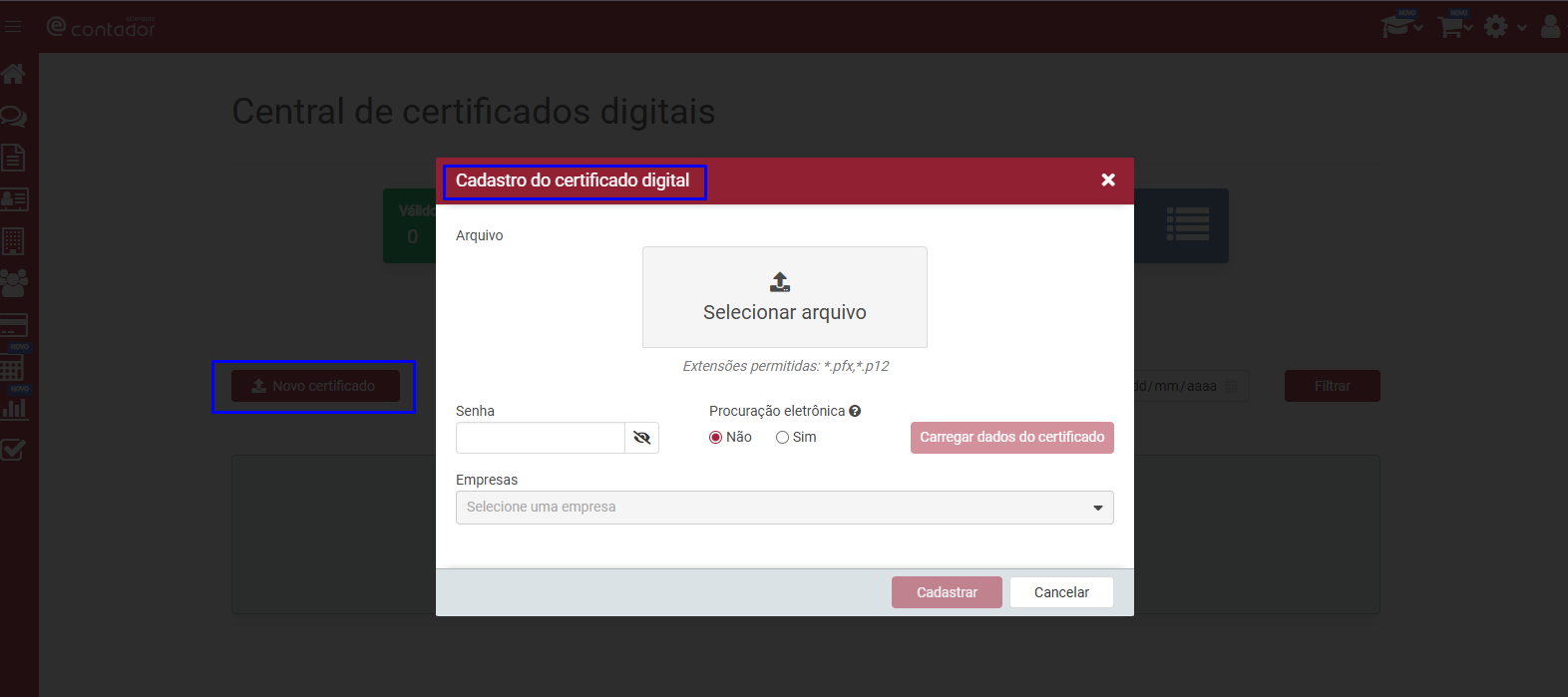Click the building icon in sidebar
This screenshot has height=697, width=1568.
click(13, 241)
